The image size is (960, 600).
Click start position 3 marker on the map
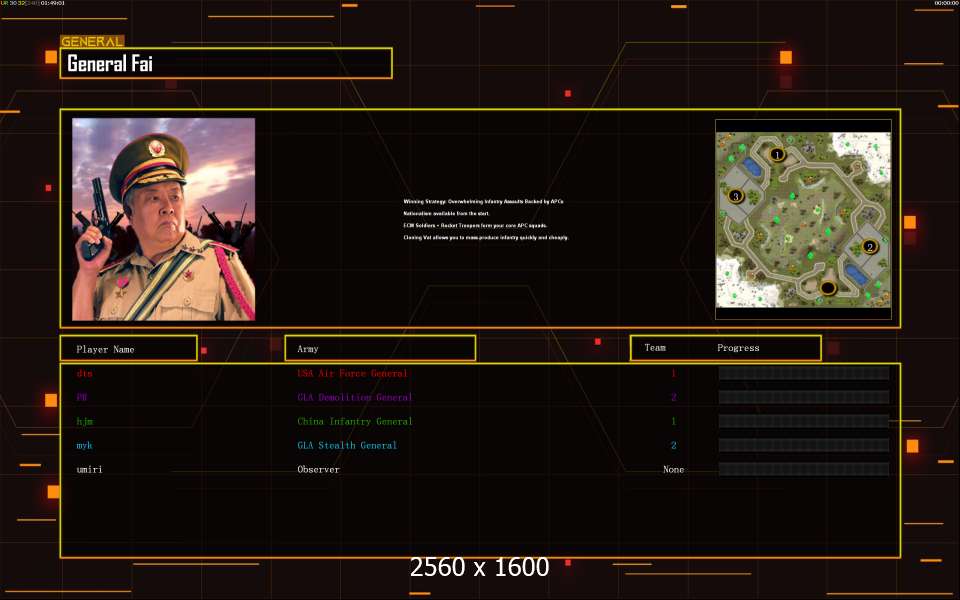click(x=736, y=196)
